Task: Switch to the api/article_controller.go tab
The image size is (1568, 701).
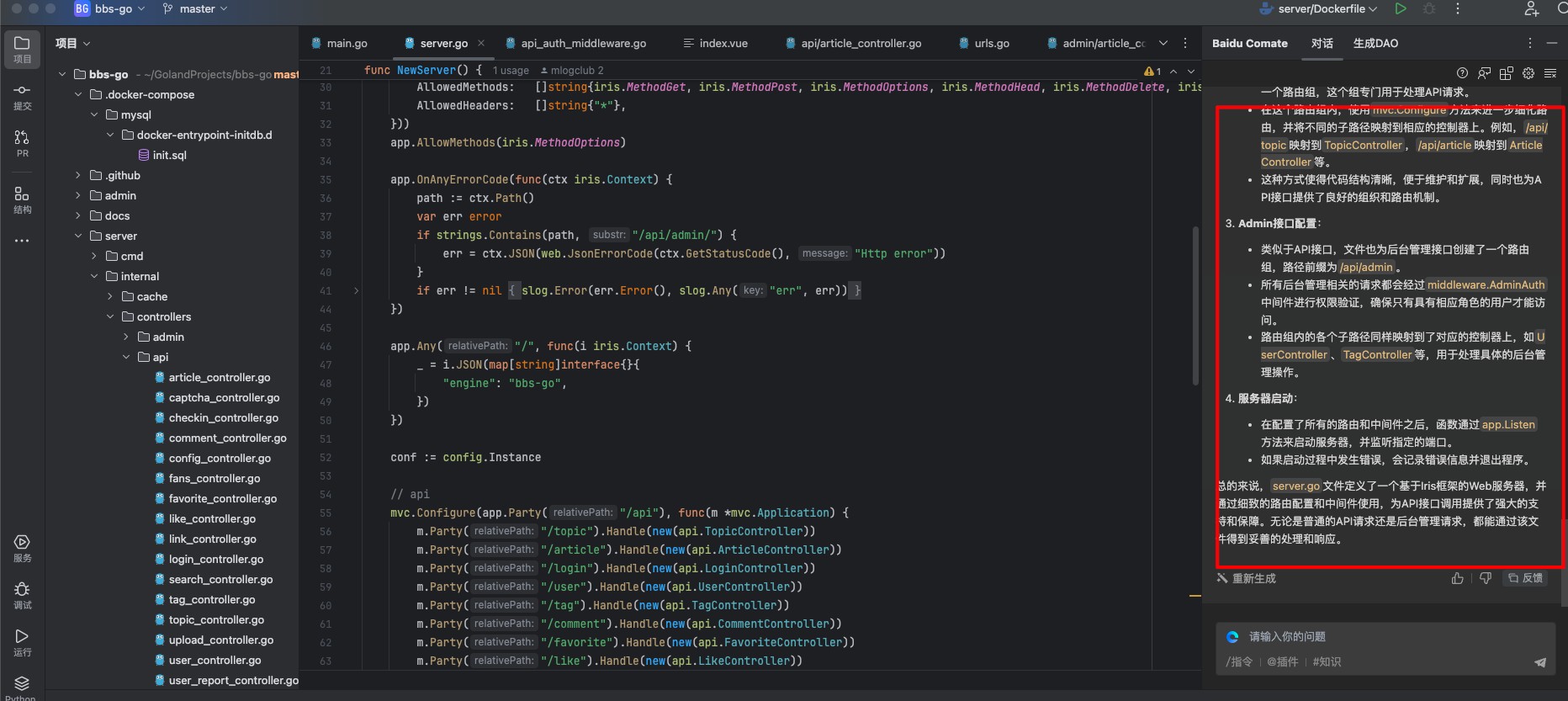Action: (x=853, y=43)
